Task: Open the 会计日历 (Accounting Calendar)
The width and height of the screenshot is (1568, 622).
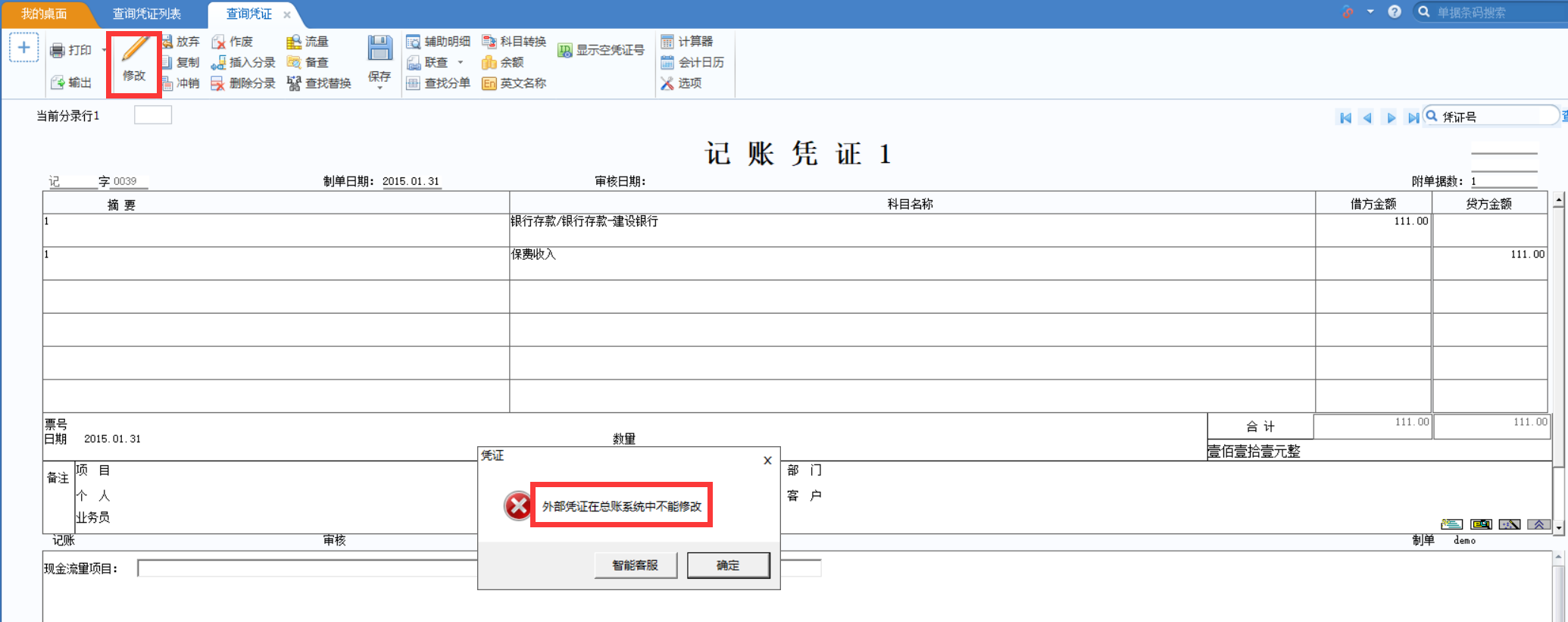Action: point(692,62)
